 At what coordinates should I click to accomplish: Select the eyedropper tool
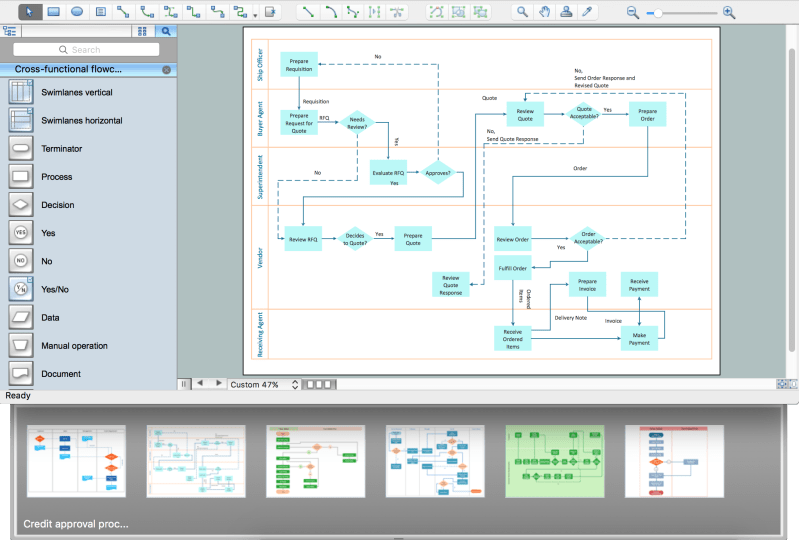tap(588, 11)
